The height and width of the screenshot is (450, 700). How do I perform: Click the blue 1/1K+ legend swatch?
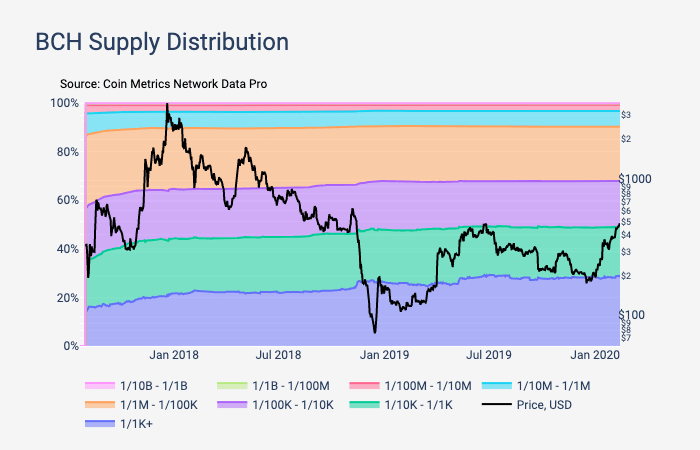[x=100, y=425]
